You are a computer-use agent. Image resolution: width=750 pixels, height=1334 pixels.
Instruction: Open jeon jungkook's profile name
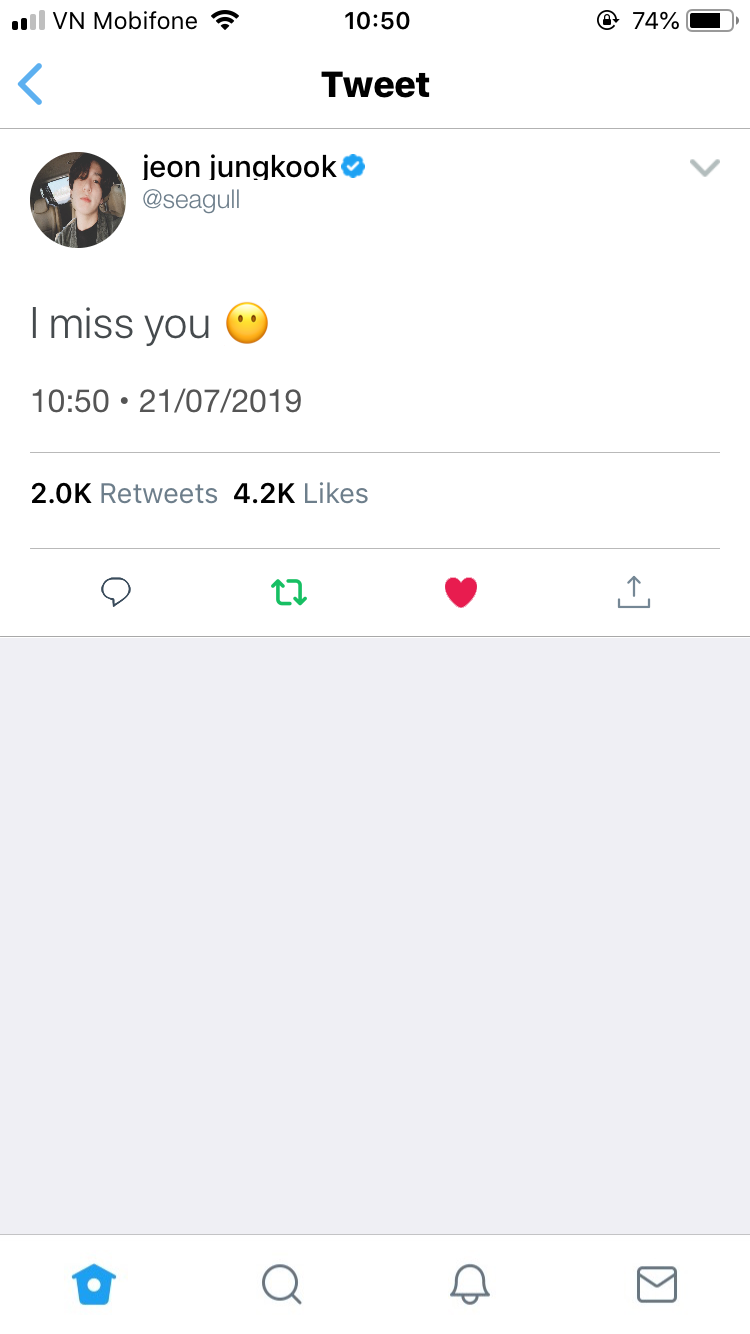point(239,167)
